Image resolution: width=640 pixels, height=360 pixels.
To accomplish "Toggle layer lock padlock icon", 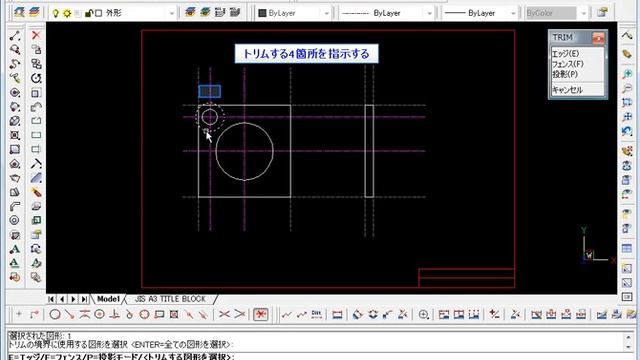I will tap(88, 13).
